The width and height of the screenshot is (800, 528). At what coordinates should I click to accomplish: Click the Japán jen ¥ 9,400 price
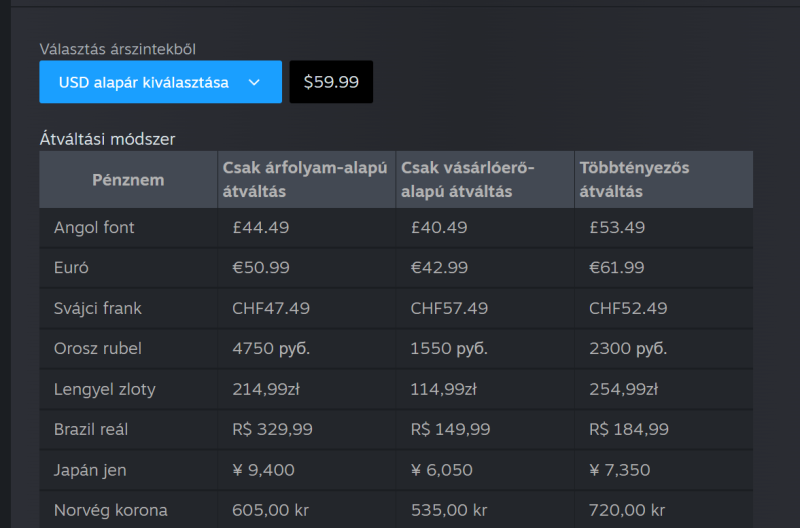click(x=265, y=470)
